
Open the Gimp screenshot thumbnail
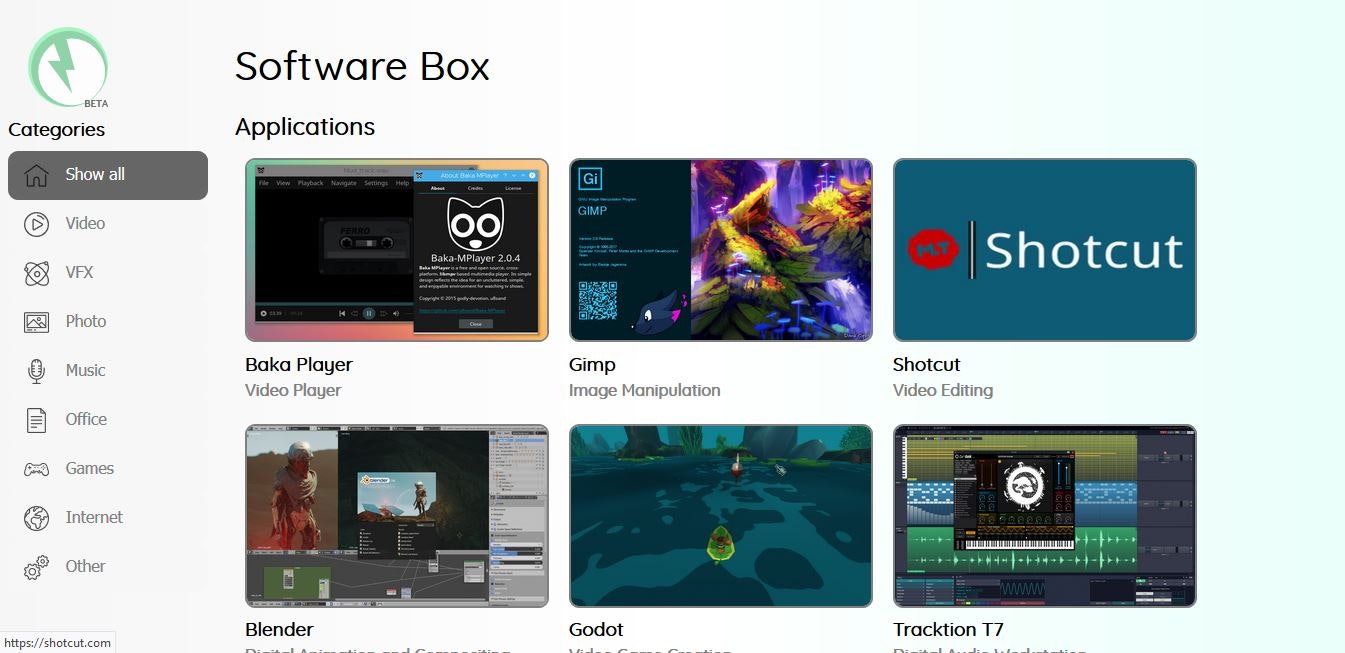(720, 249)
